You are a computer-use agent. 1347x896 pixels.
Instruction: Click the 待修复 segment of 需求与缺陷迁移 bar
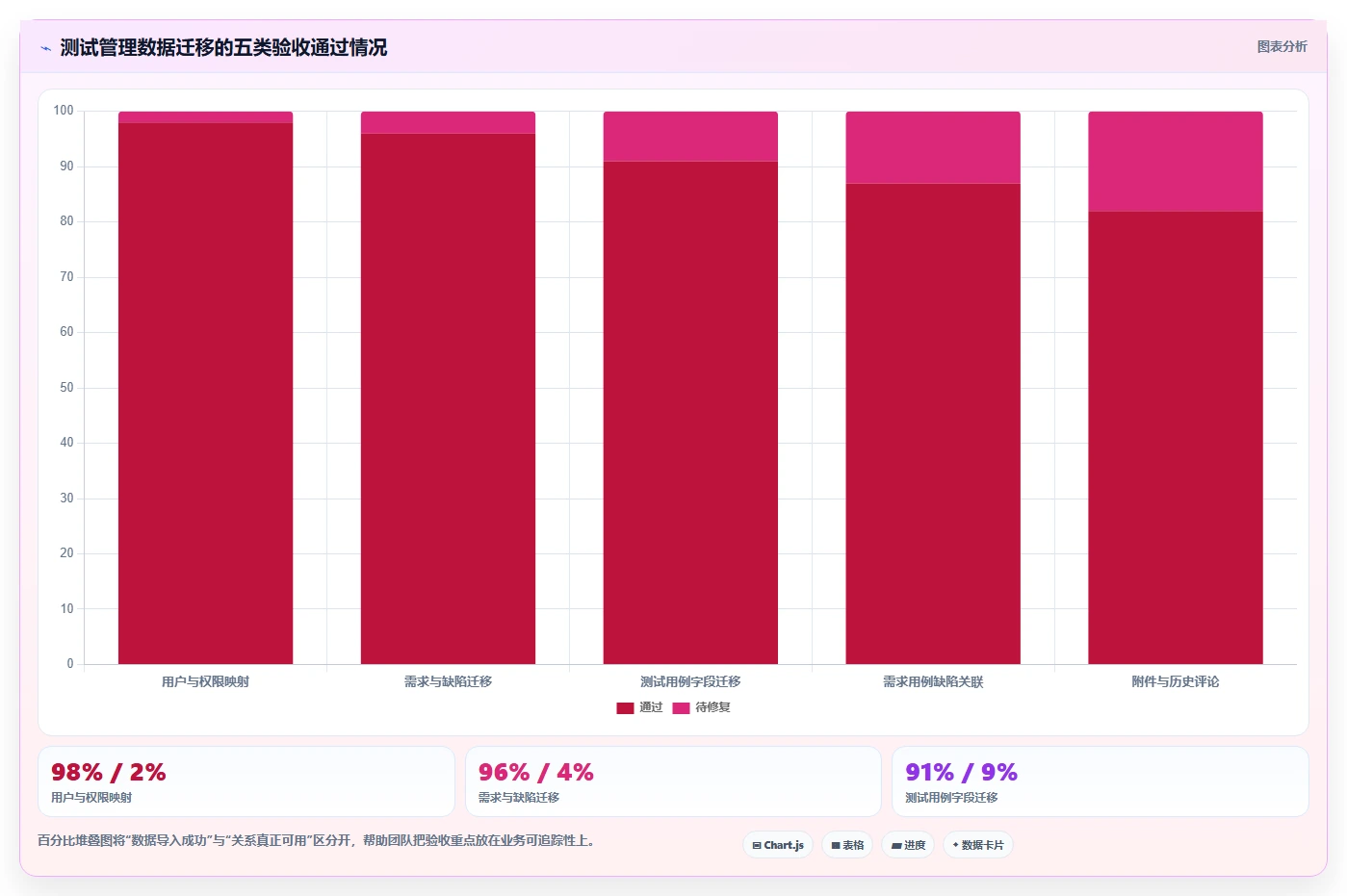click(448, 122)
